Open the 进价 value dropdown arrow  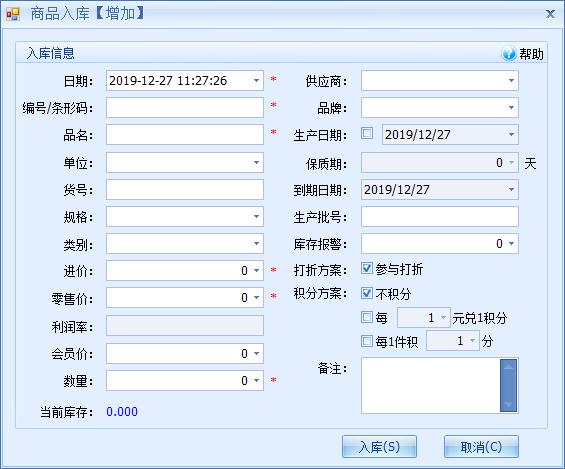(257, 270)
